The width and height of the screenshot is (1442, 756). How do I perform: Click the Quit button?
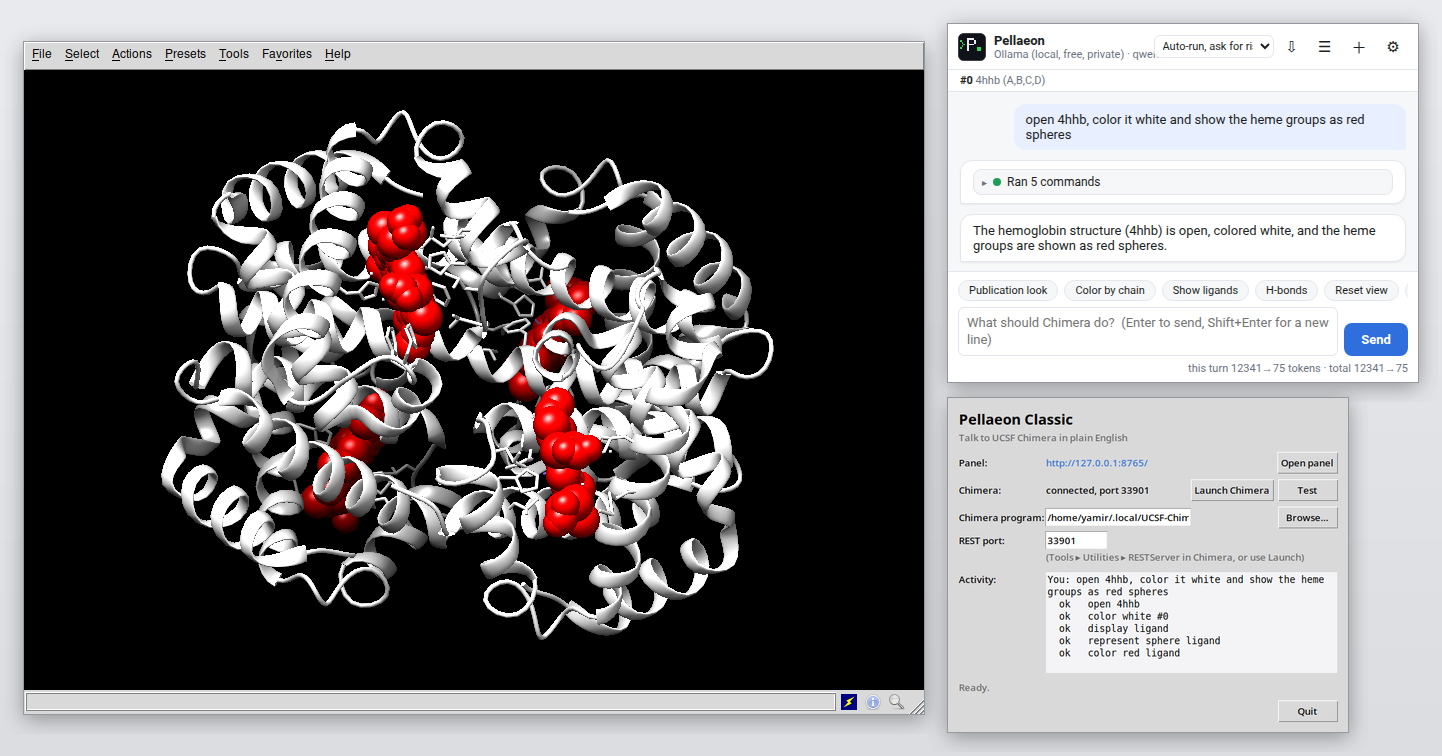(1307, 711)
